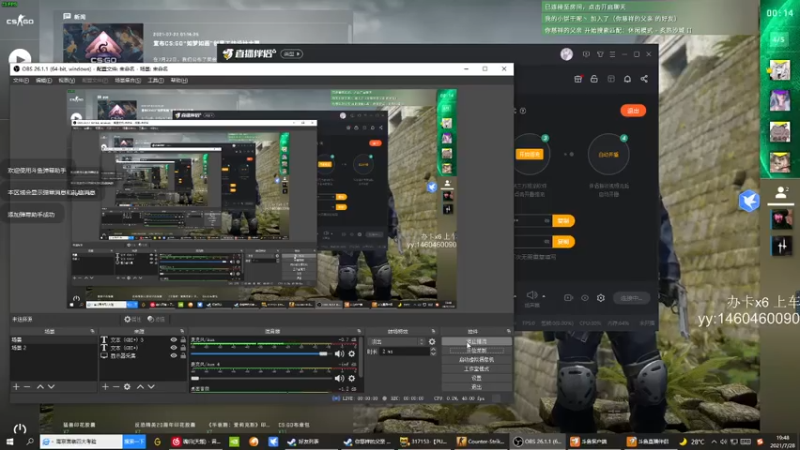Open the hamburger menu in streaming companion
Viewport: 800px width, 450px height.
(x=612, y=54)
